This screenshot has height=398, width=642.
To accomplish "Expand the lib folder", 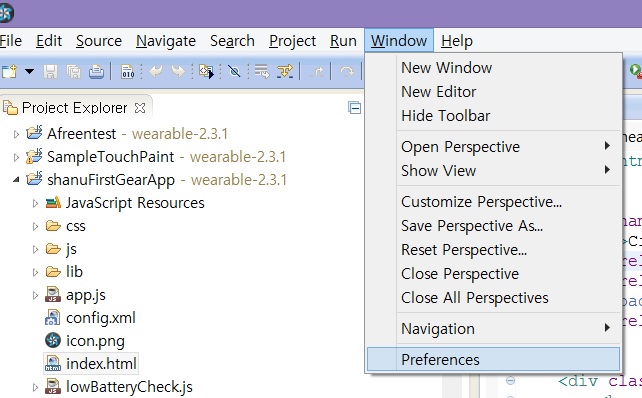I will (36, 272).
